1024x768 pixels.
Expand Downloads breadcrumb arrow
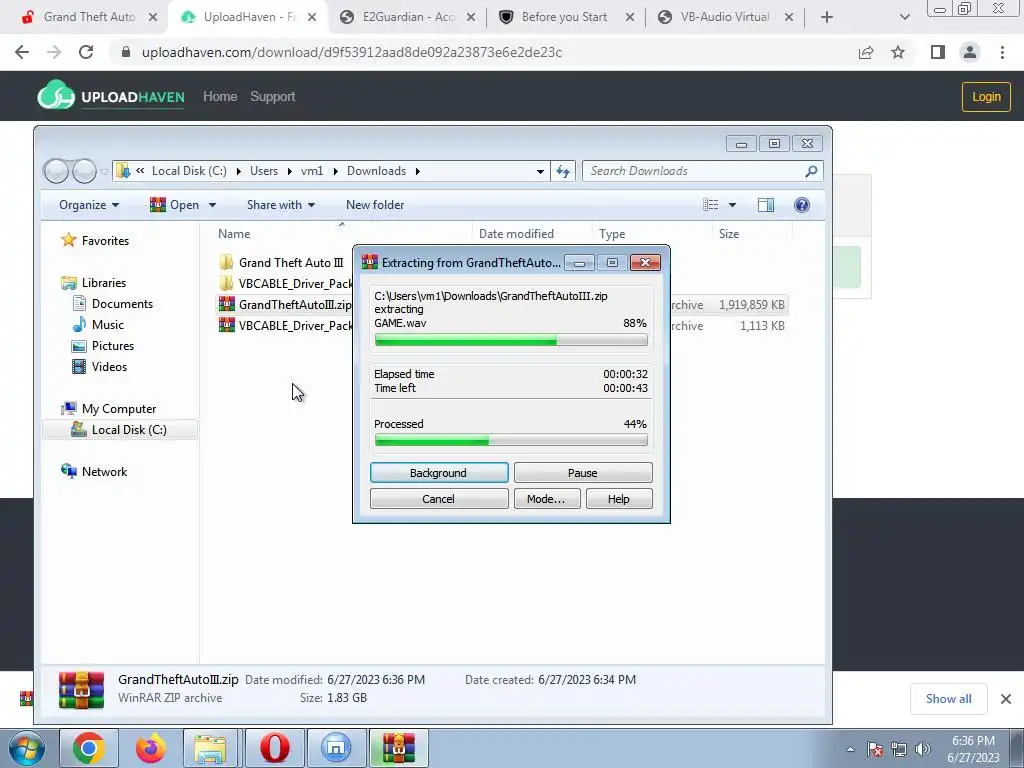tap(417, 171)
